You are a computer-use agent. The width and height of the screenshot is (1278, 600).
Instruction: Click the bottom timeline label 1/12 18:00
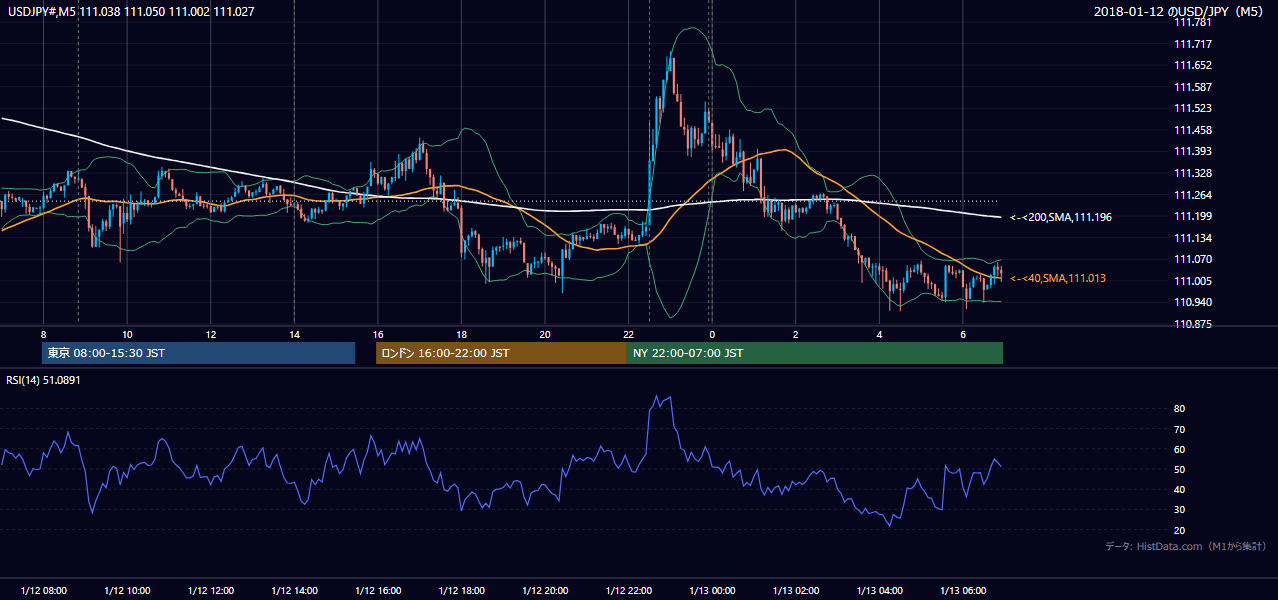coord(461,590)
